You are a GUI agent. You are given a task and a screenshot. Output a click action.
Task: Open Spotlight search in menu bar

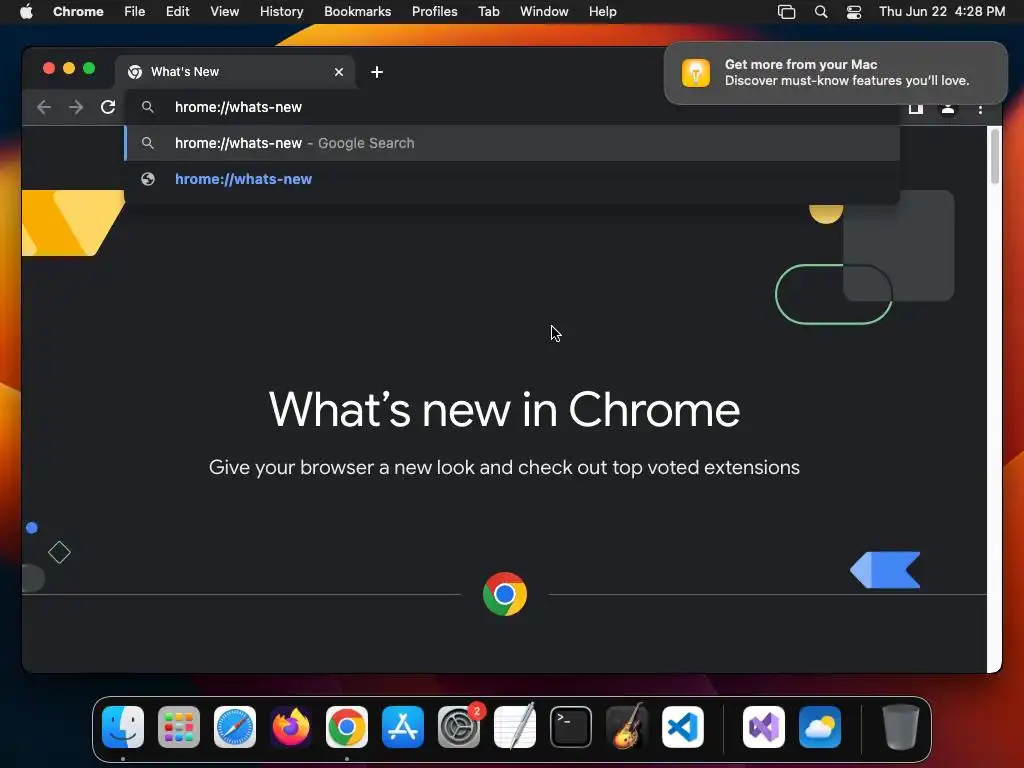821,12
